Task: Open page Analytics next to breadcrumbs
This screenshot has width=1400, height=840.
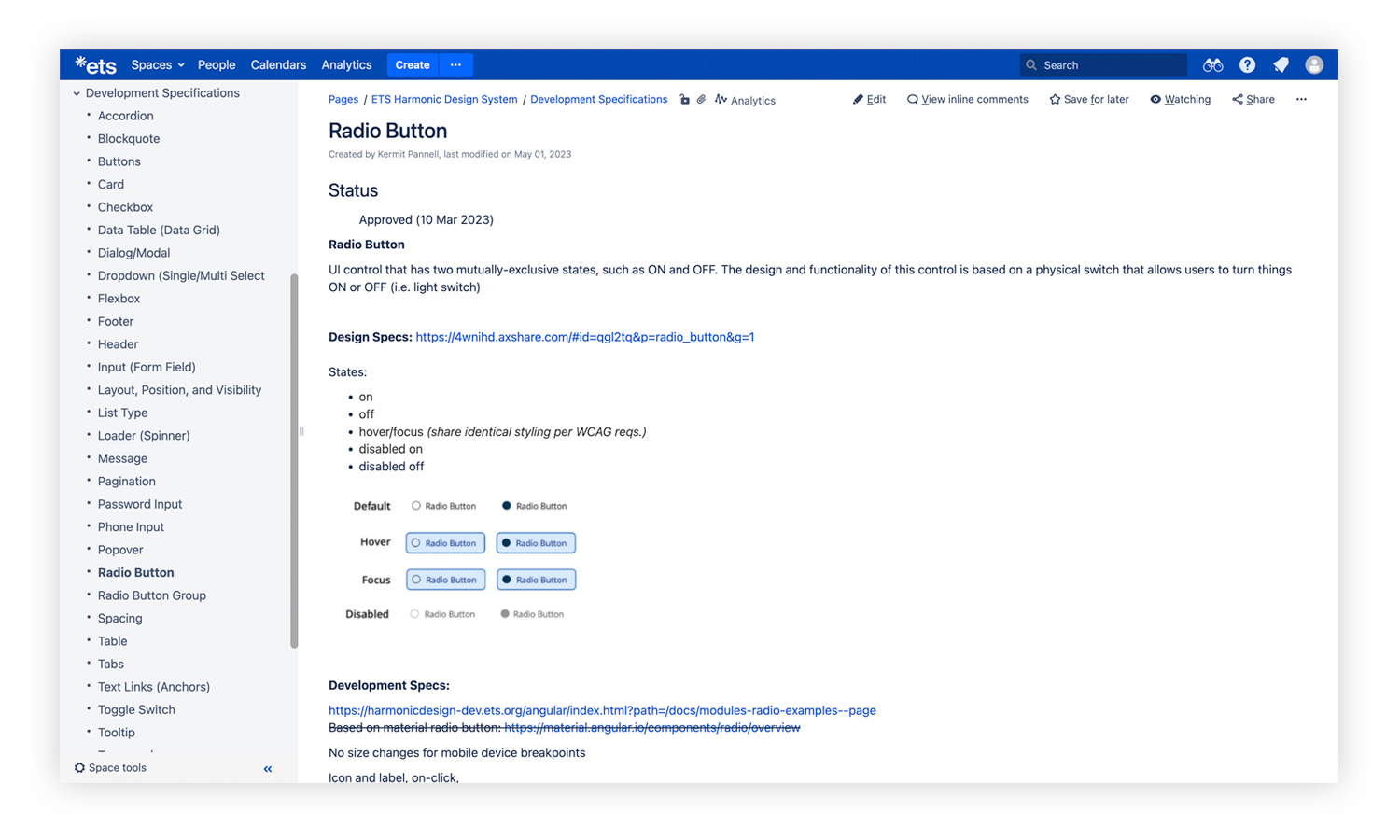Action: [745, 100]
